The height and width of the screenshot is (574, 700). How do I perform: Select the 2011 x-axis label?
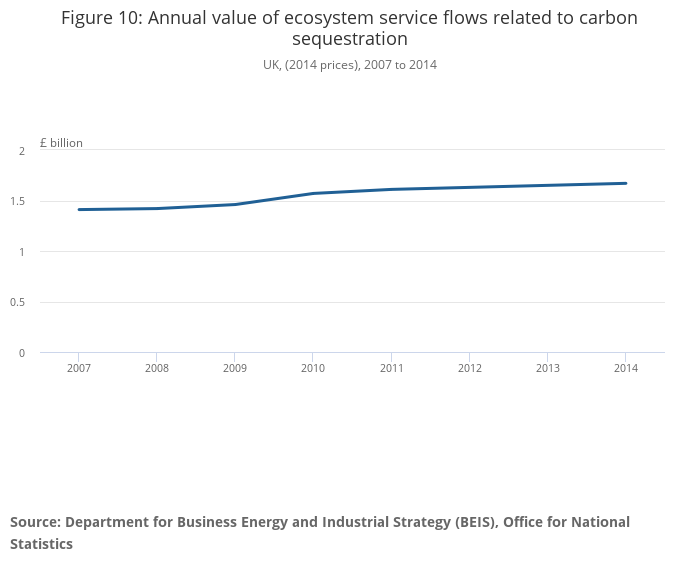click(391, 368)
